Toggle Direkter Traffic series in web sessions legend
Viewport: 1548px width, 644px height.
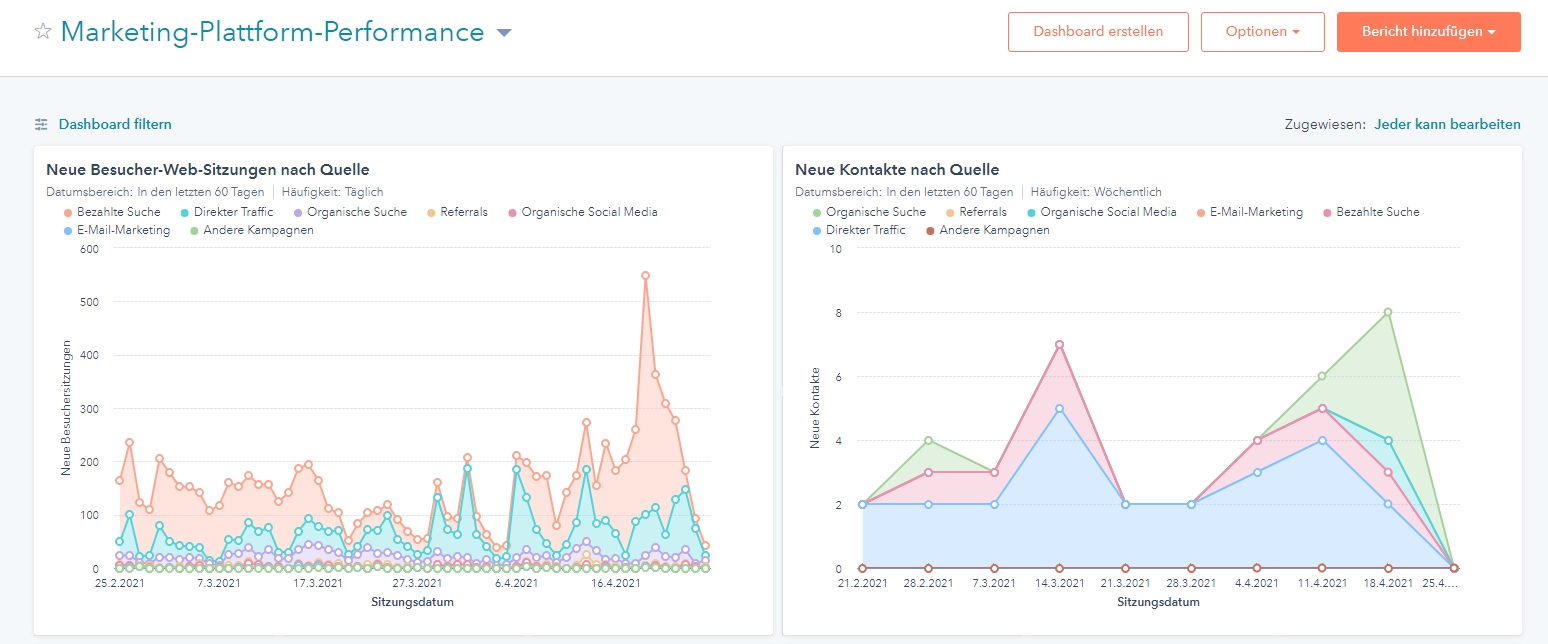235,212
